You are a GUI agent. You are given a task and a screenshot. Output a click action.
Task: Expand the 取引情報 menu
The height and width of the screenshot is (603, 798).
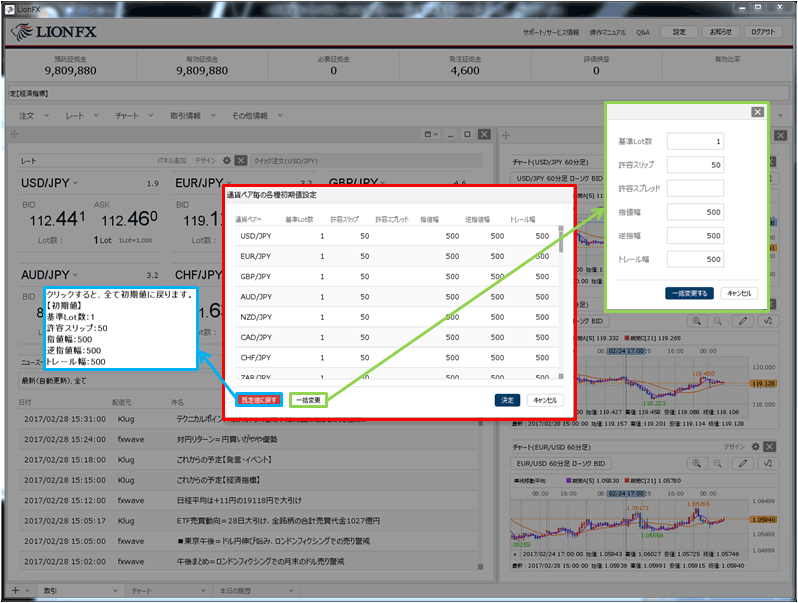(x=192, y=116)
